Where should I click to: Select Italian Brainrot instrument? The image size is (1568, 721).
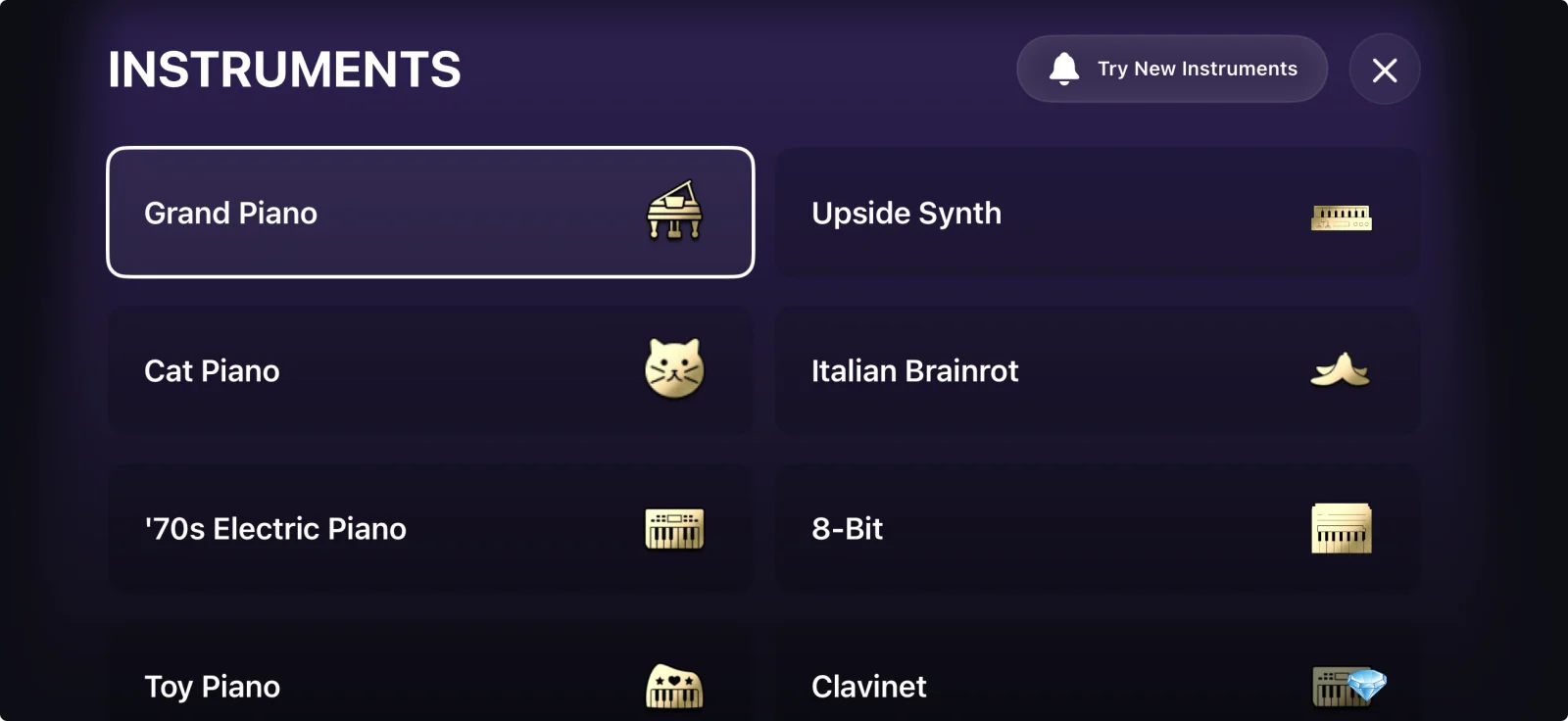coord(1098,370)
